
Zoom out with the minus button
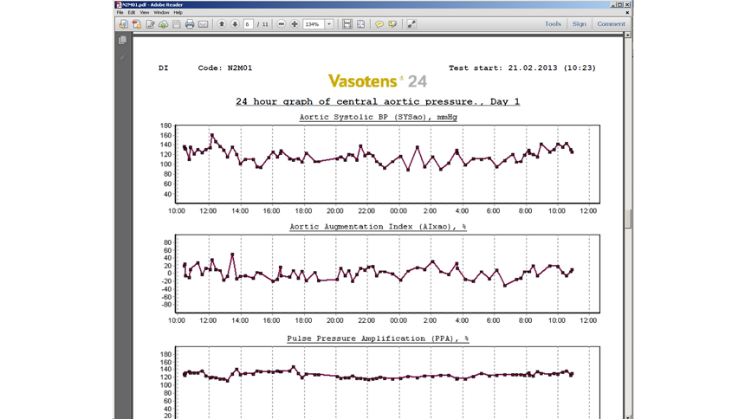click(x=281, y=24)
